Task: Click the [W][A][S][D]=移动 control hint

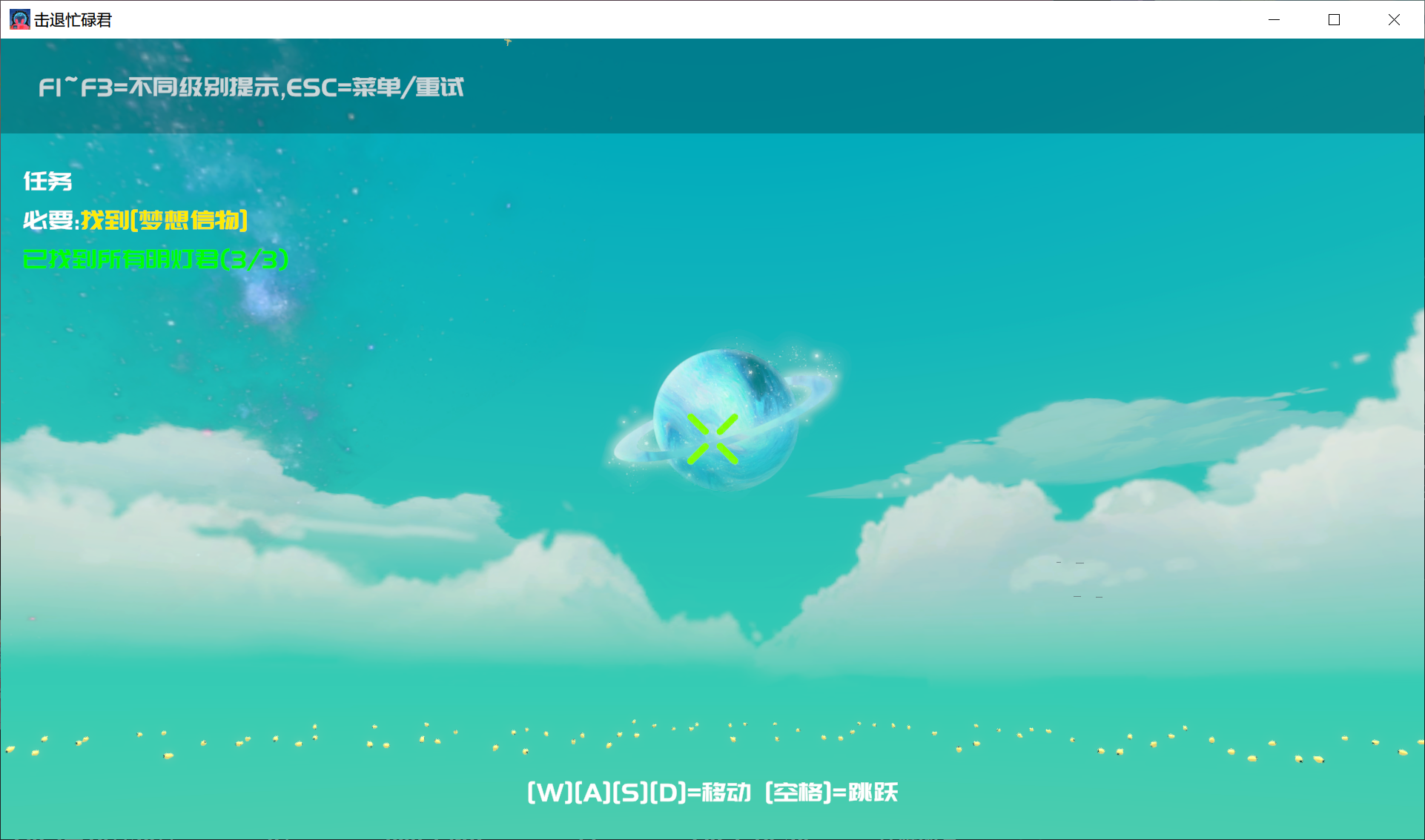Action: click(639, 793)
